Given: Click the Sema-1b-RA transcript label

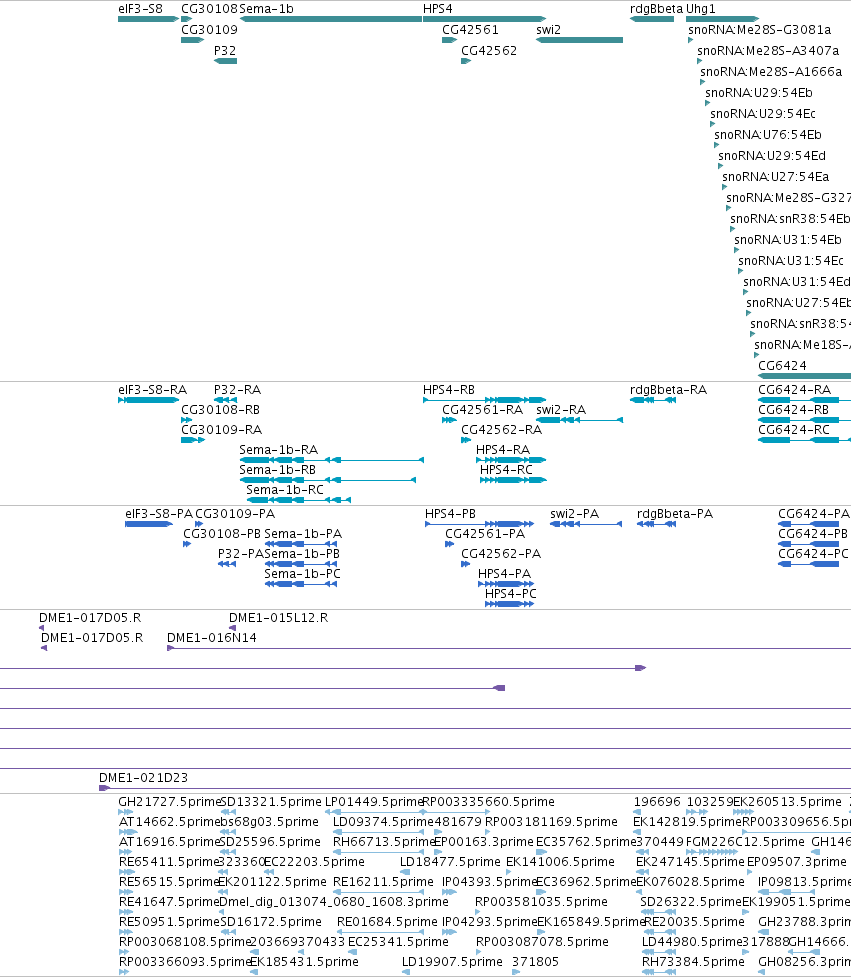Looking at the screenshot, I should (x=278, y=449).
